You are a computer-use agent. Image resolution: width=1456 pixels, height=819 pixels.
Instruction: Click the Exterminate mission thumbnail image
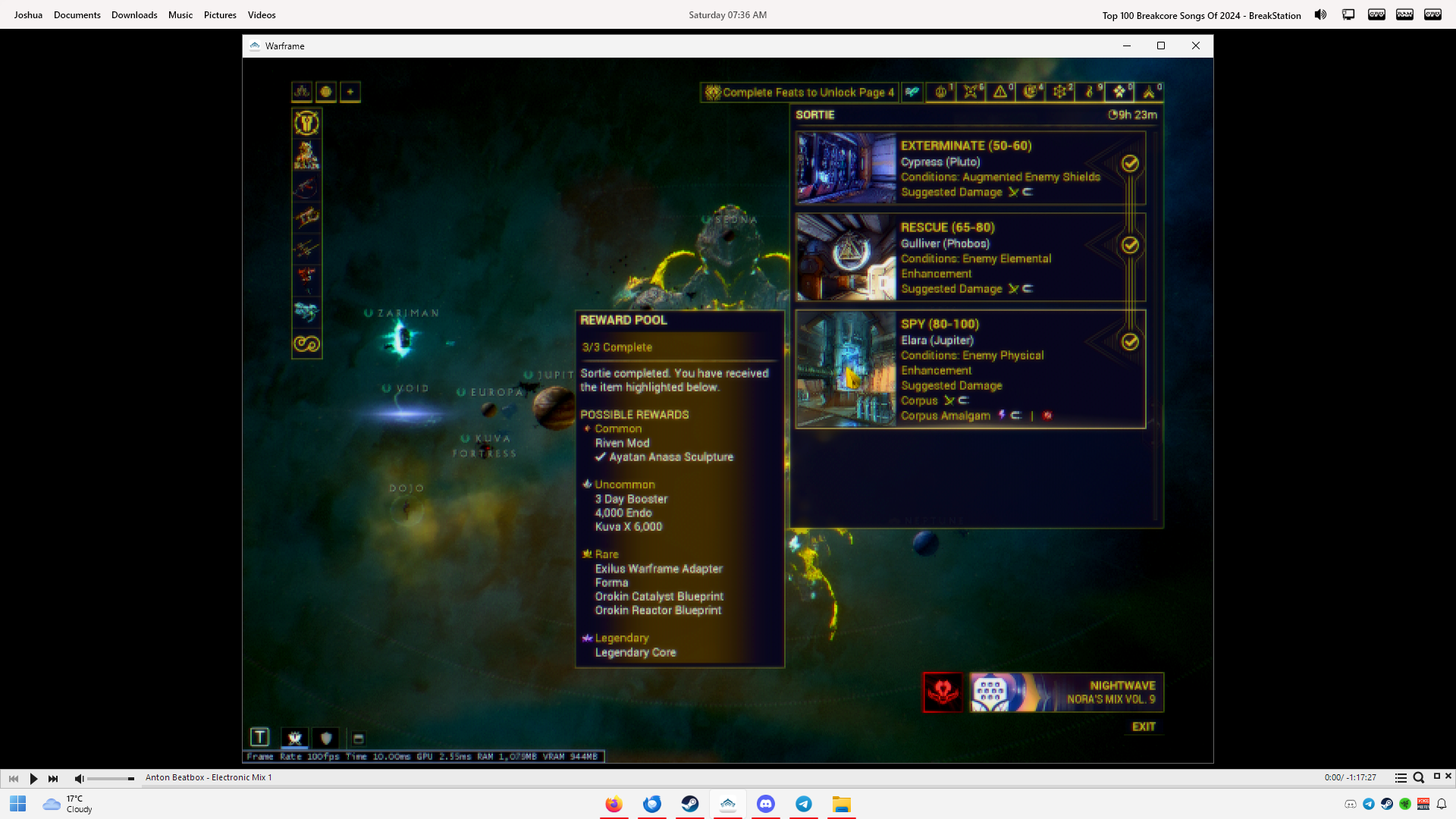[x=846, y=168]
